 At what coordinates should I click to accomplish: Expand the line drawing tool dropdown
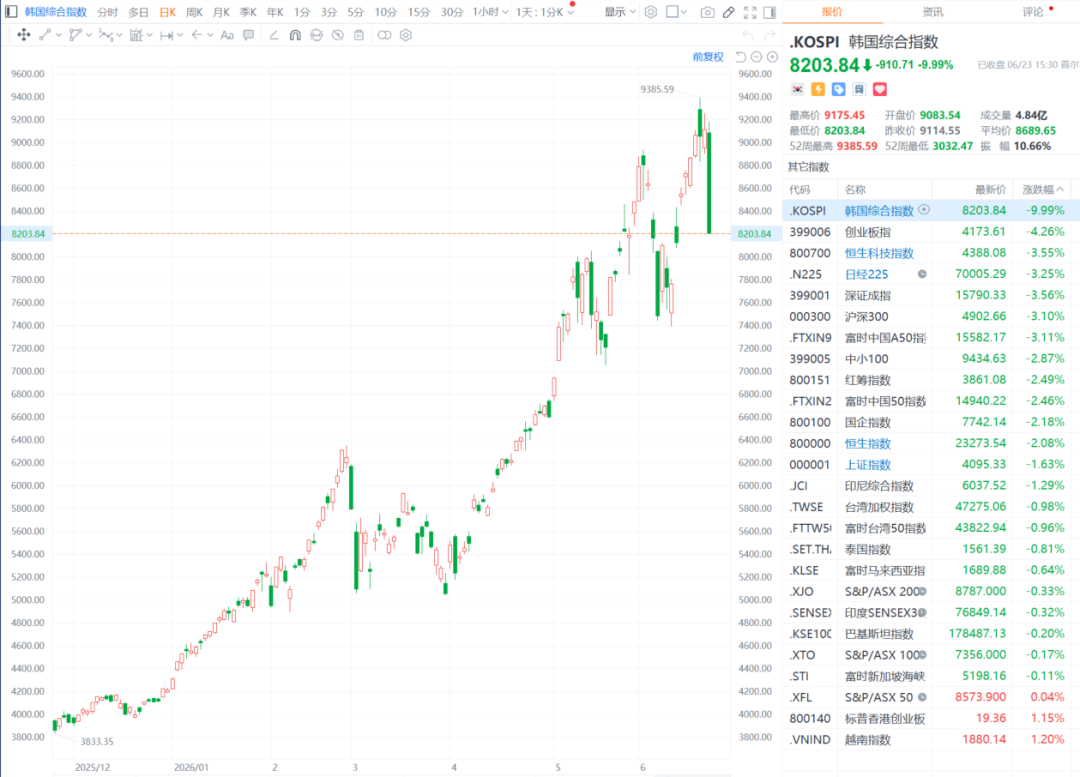[x=59, y=34]
